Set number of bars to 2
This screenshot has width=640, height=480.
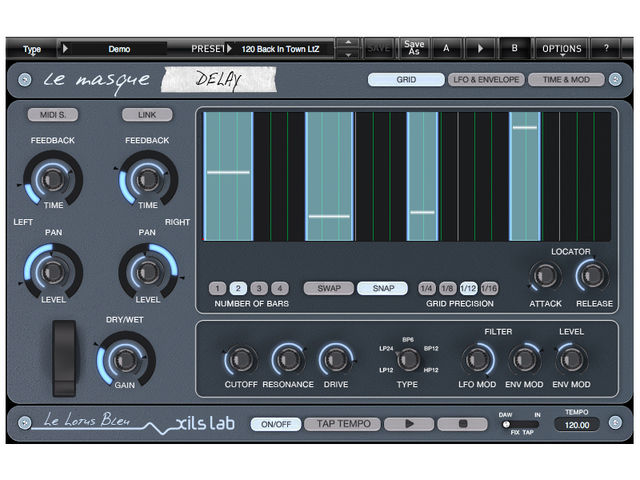click(238, 289)
